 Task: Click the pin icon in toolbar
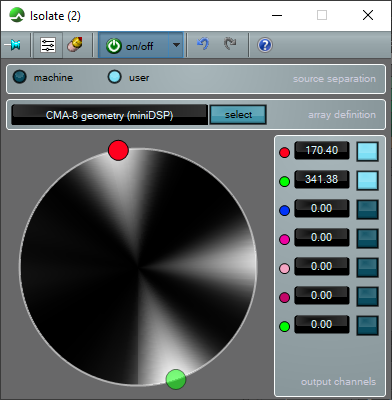point(14,45)
